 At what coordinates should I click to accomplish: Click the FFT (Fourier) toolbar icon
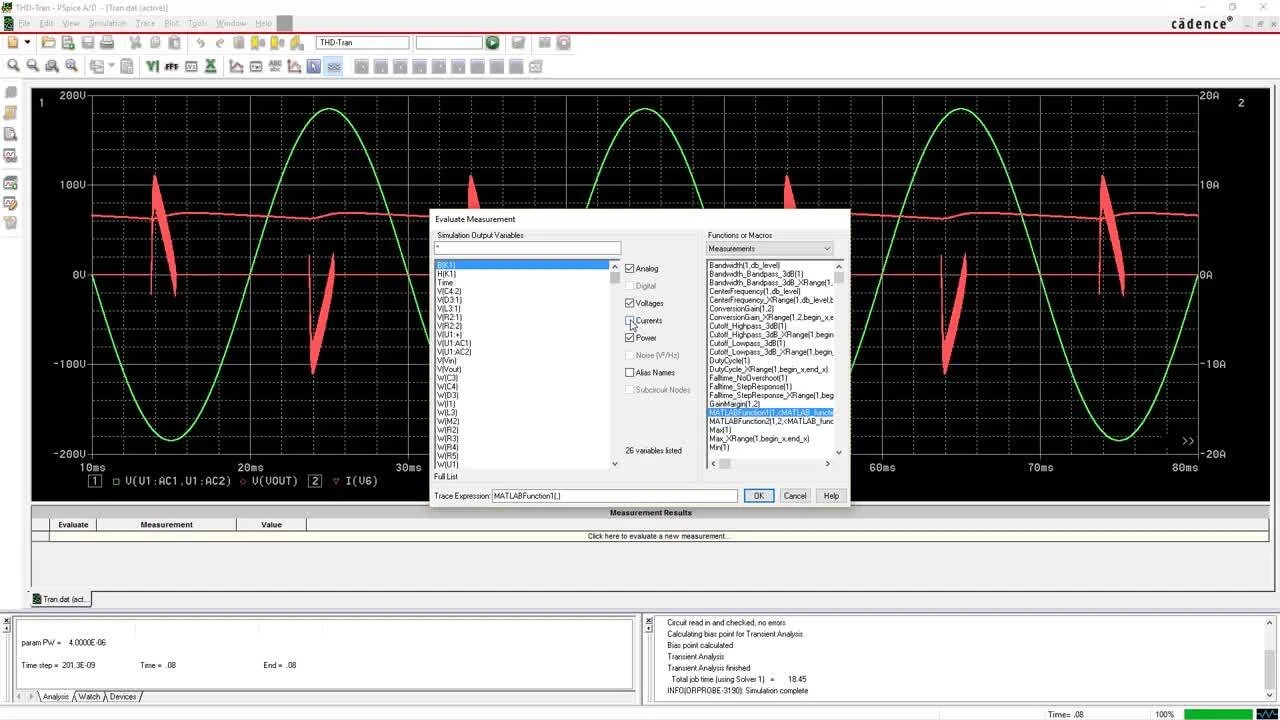(172, 66)
